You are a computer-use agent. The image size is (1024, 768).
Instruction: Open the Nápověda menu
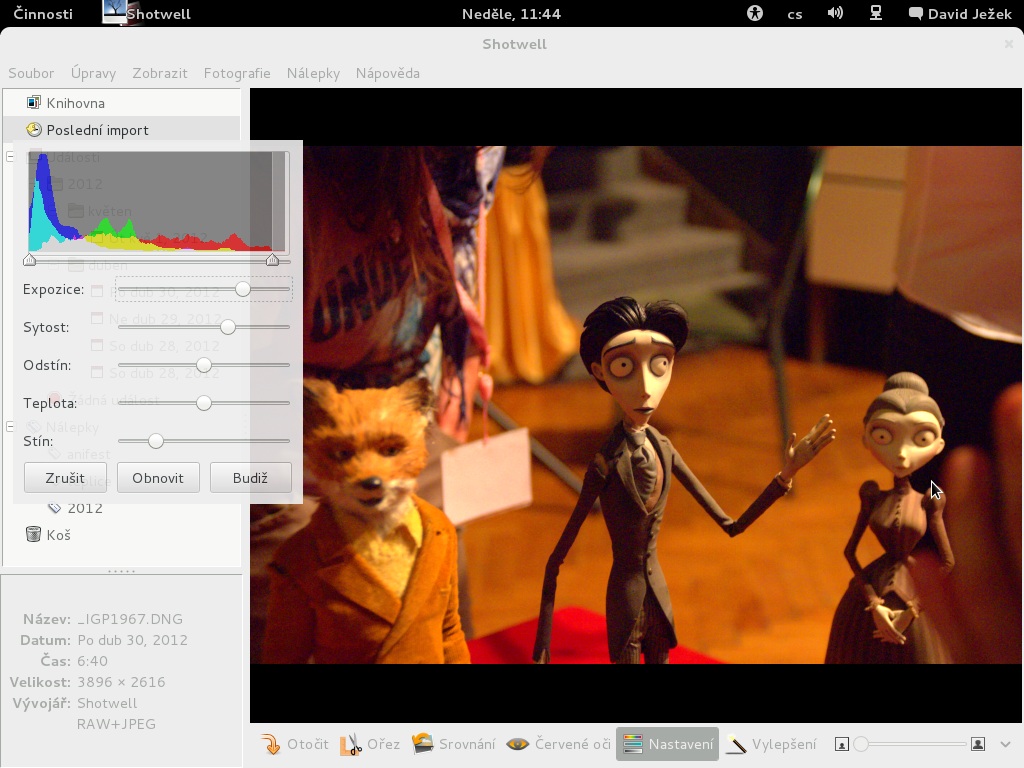click(x=388, y=73)
